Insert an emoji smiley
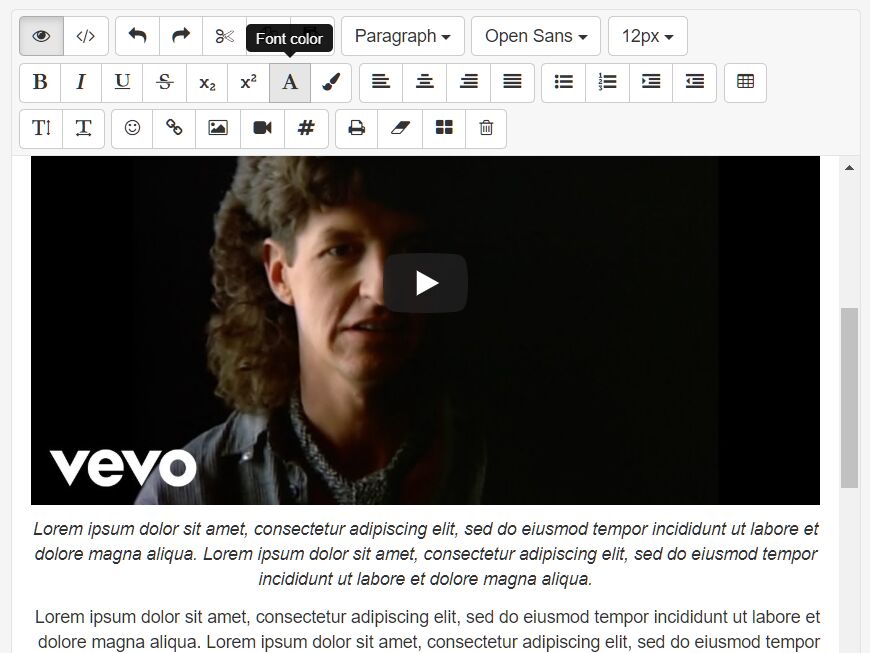The image size is (870, 653). pyautogui.click(x=132, y=128)
